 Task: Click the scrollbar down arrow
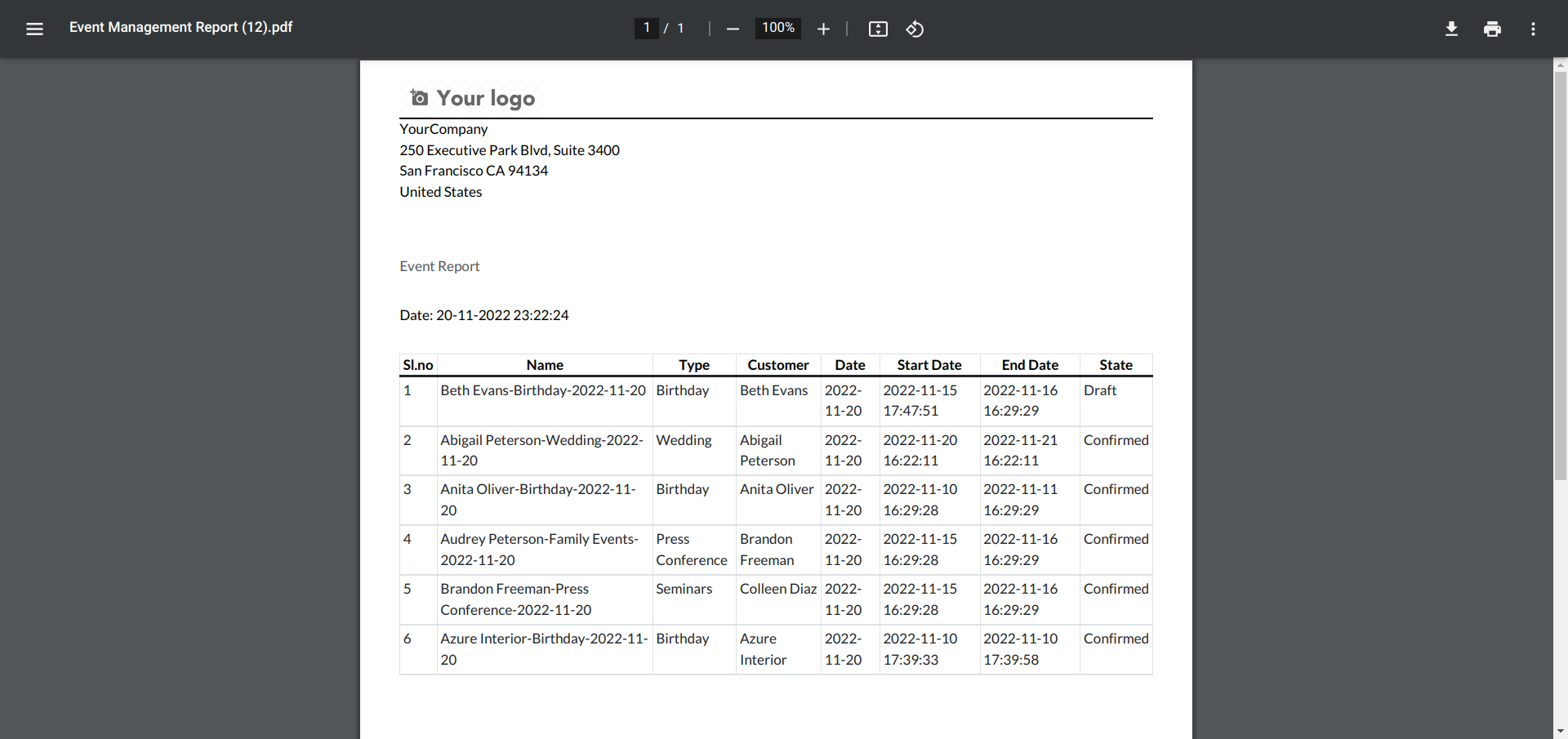(1561, 732)
